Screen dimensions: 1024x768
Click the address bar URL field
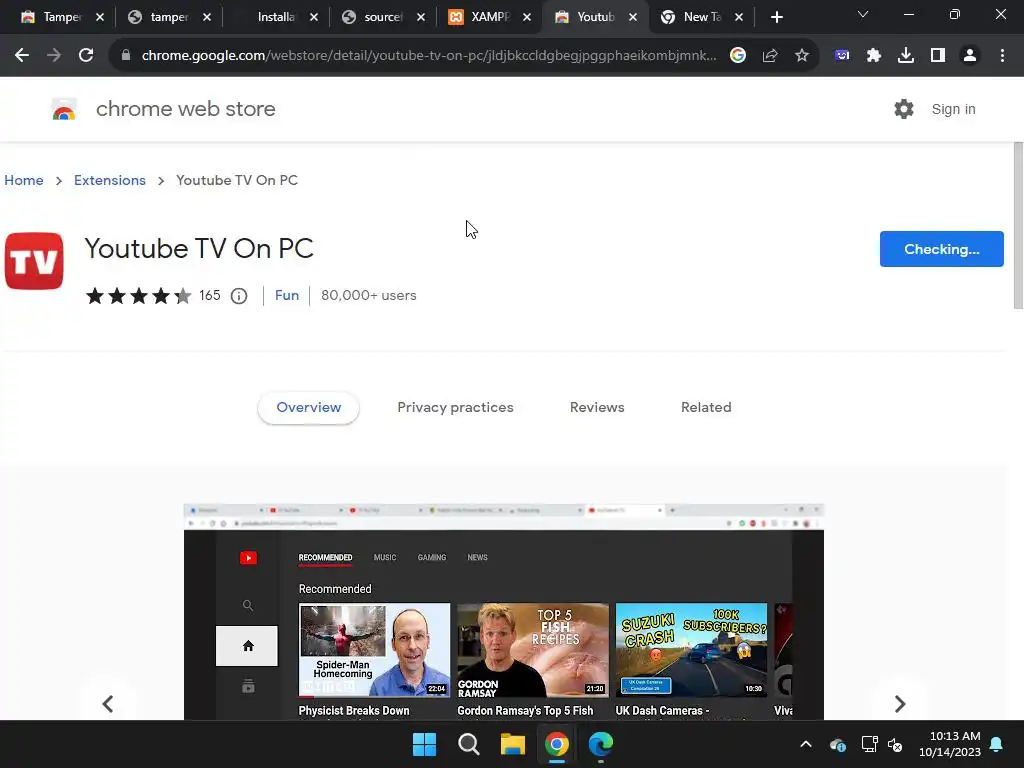tap(428, 56)
